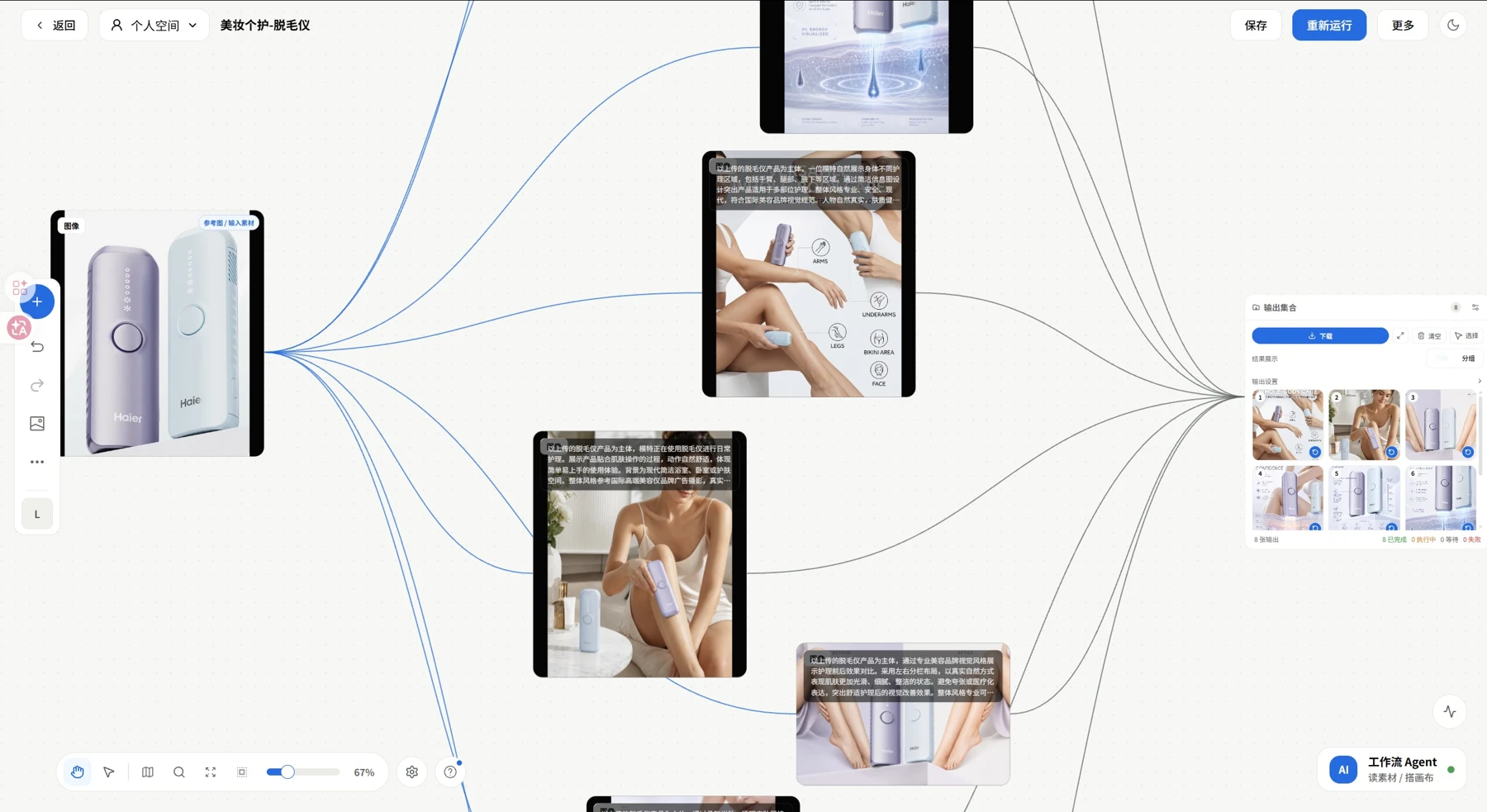Open output thumbnail number 4
Image resolution: width=1487 pixels, height=812 pixels.
[x=1287, y=498]
